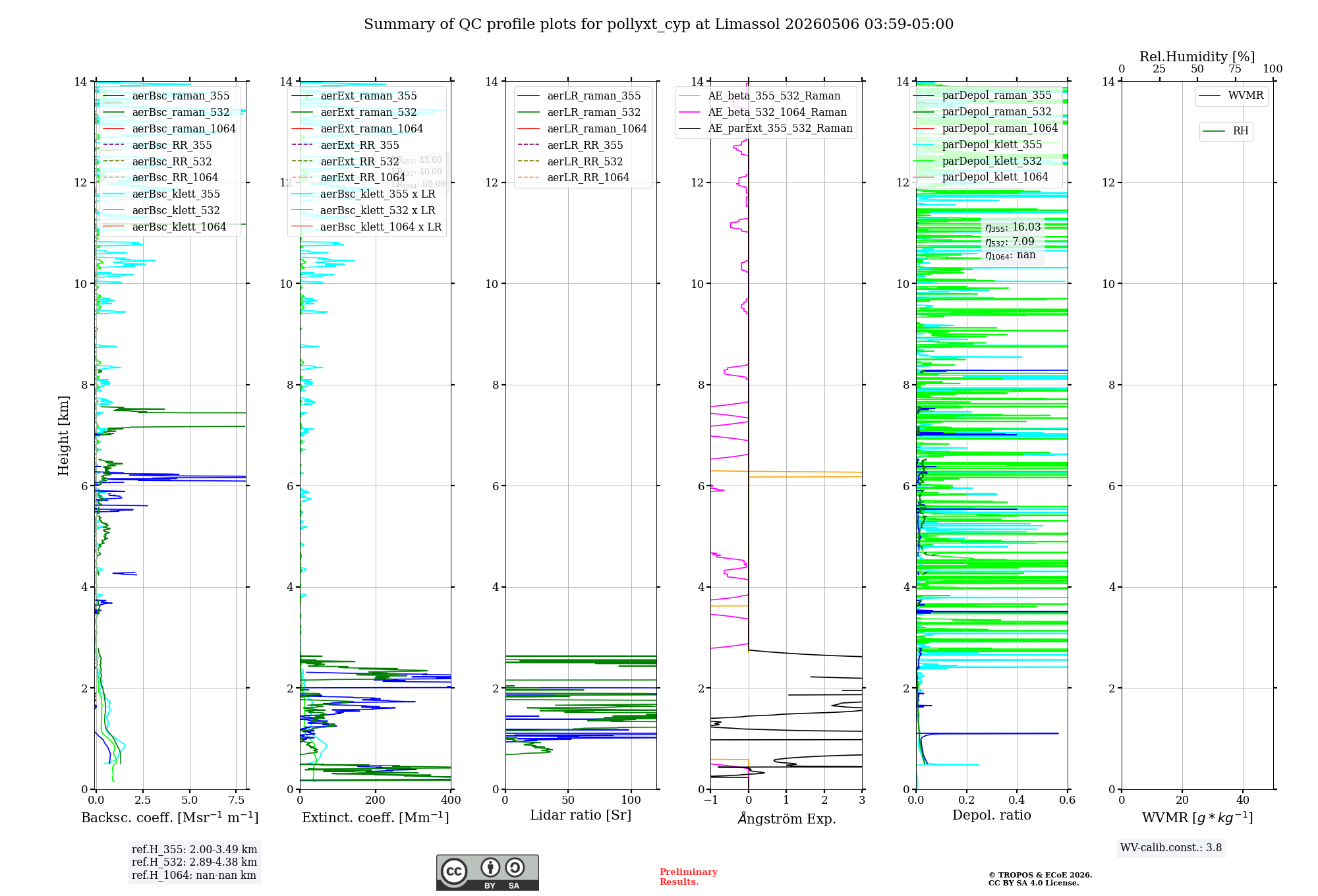The image size is (1318, 896).
Task: Click the BY attribution person icon
Action: point(490,867)
